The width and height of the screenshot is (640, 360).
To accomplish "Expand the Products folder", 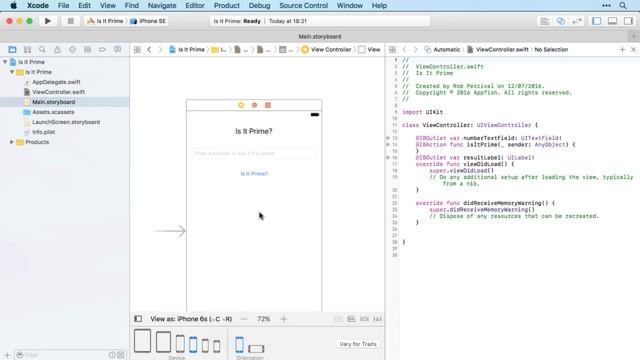I will pyautogui.click(x=12, y=142).
